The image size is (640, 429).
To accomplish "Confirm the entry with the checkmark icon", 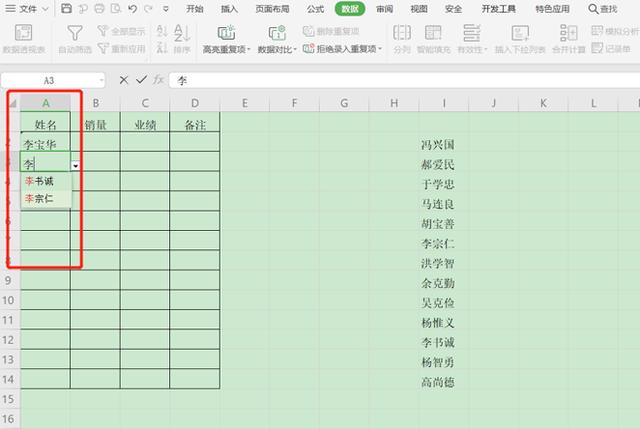I will pos(141,80).
